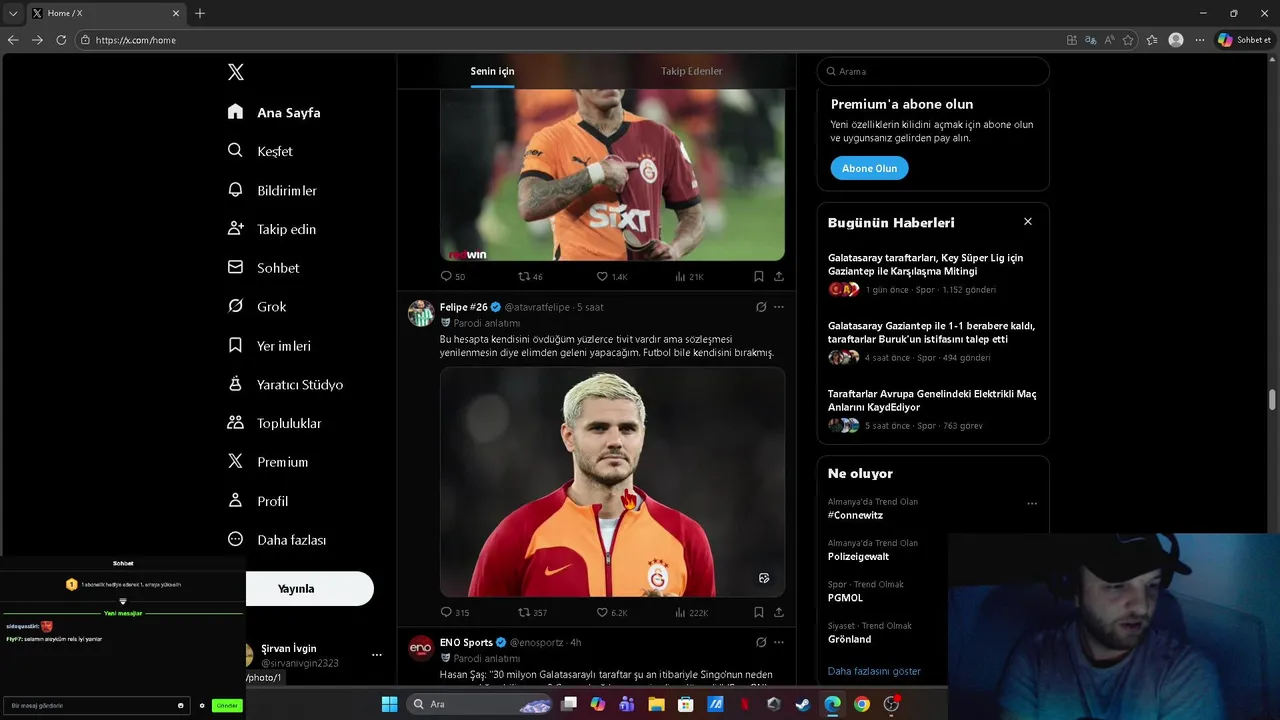
Task: Click the Yer imleri bookmark icon
Action: point(236,345)
